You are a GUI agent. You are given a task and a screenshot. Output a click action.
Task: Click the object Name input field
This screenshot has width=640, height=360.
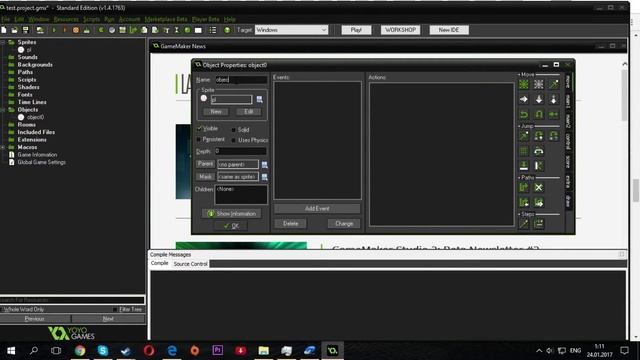[241, 80]
